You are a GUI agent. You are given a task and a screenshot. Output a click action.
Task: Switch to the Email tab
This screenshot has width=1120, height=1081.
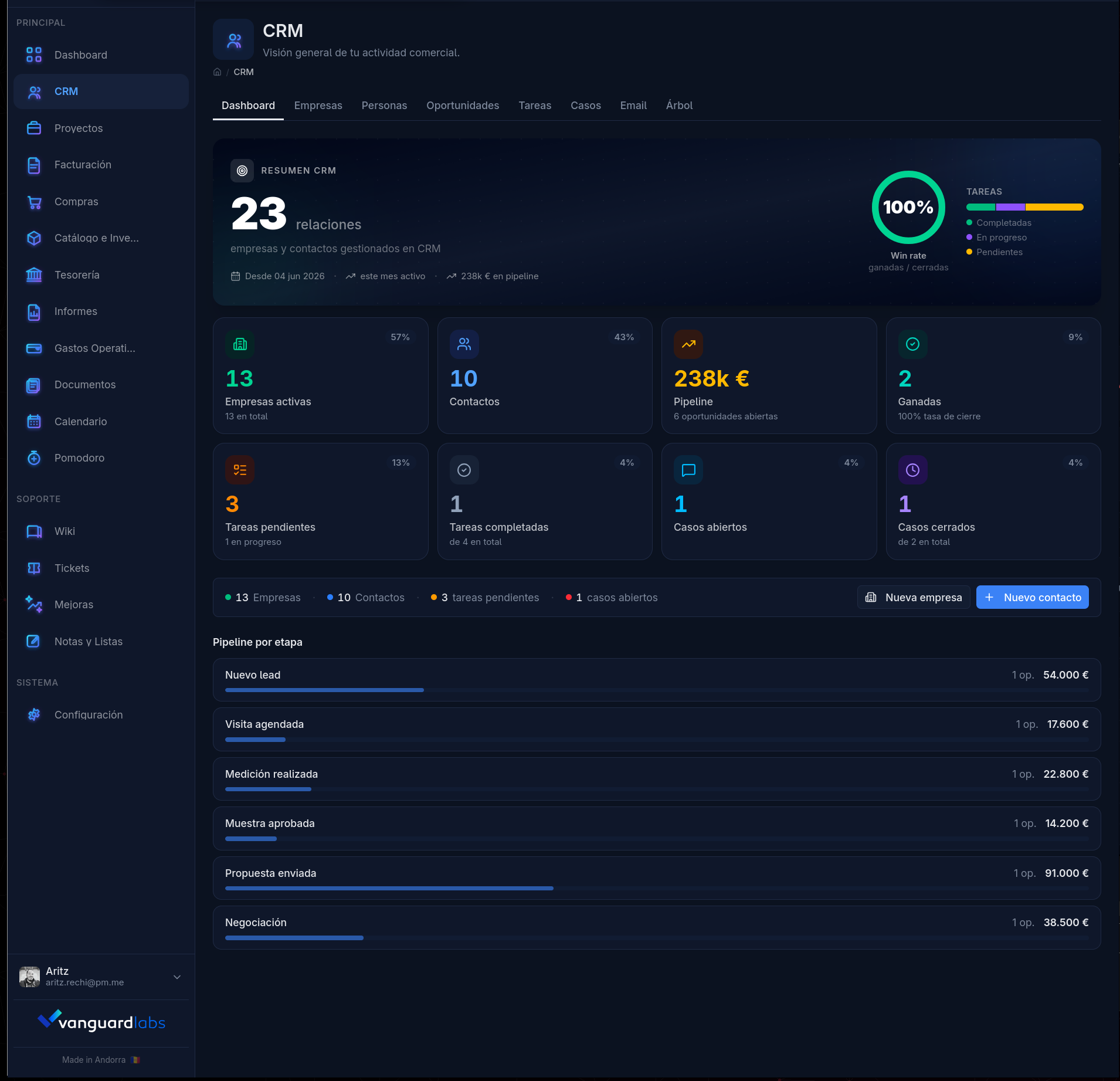pyautogui.click(x=633, y=106)
